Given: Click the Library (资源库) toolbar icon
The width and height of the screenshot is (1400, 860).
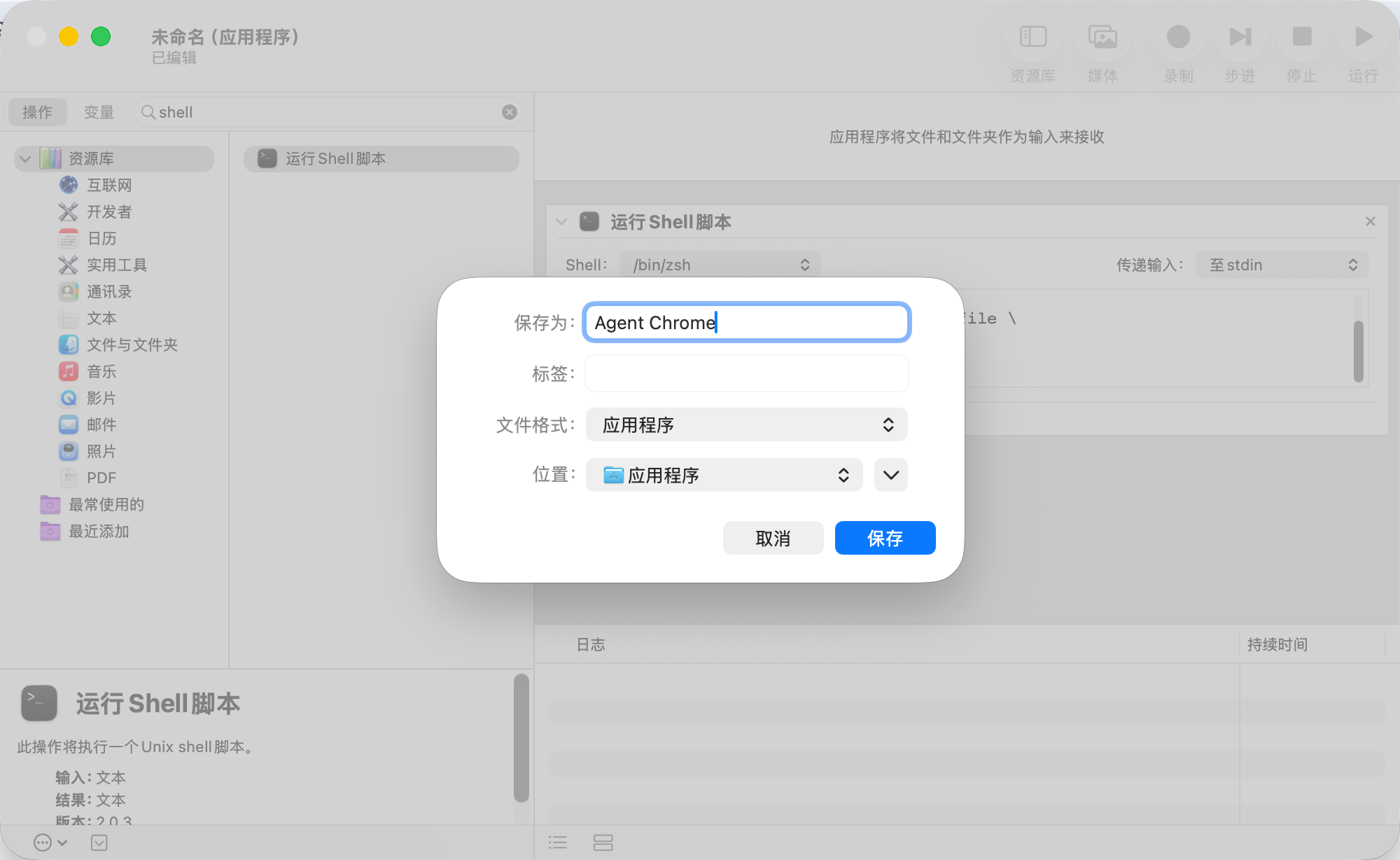Looking at the screenshot, I should point(1032,36).
